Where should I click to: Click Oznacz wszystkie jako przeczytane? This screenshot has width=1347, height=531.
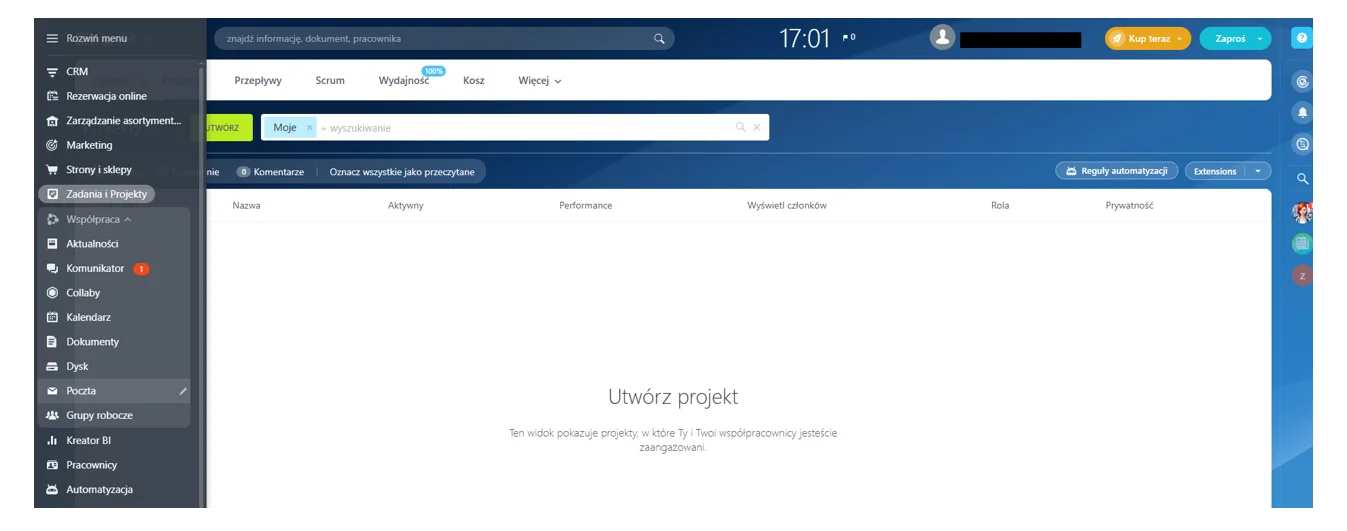402,172
